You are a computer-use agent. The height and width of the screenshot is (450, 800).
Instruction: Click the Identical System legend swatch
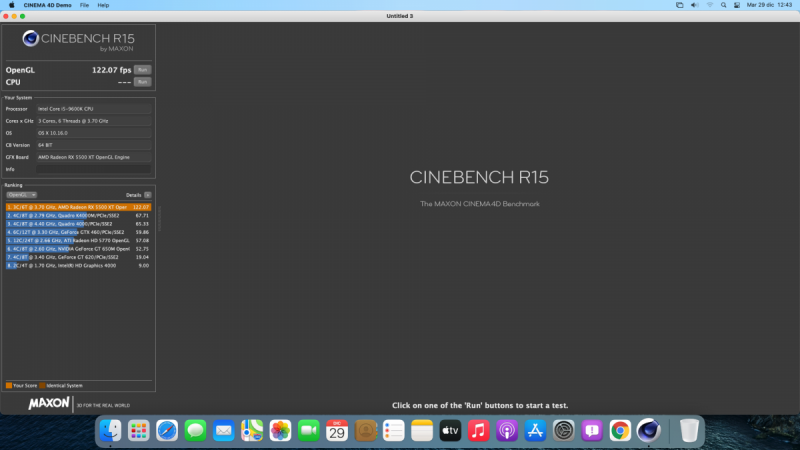tap(42, 385)
